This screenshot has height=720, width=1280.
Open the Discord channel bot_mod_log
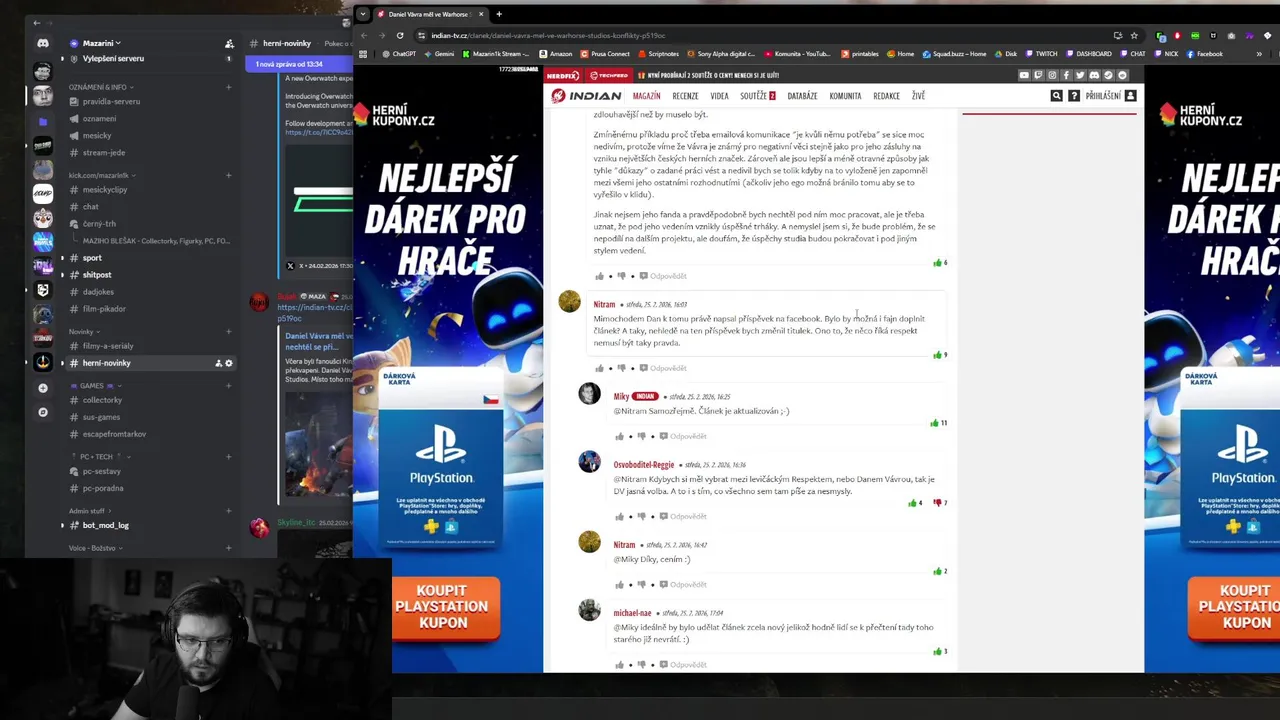coord(105,525)
